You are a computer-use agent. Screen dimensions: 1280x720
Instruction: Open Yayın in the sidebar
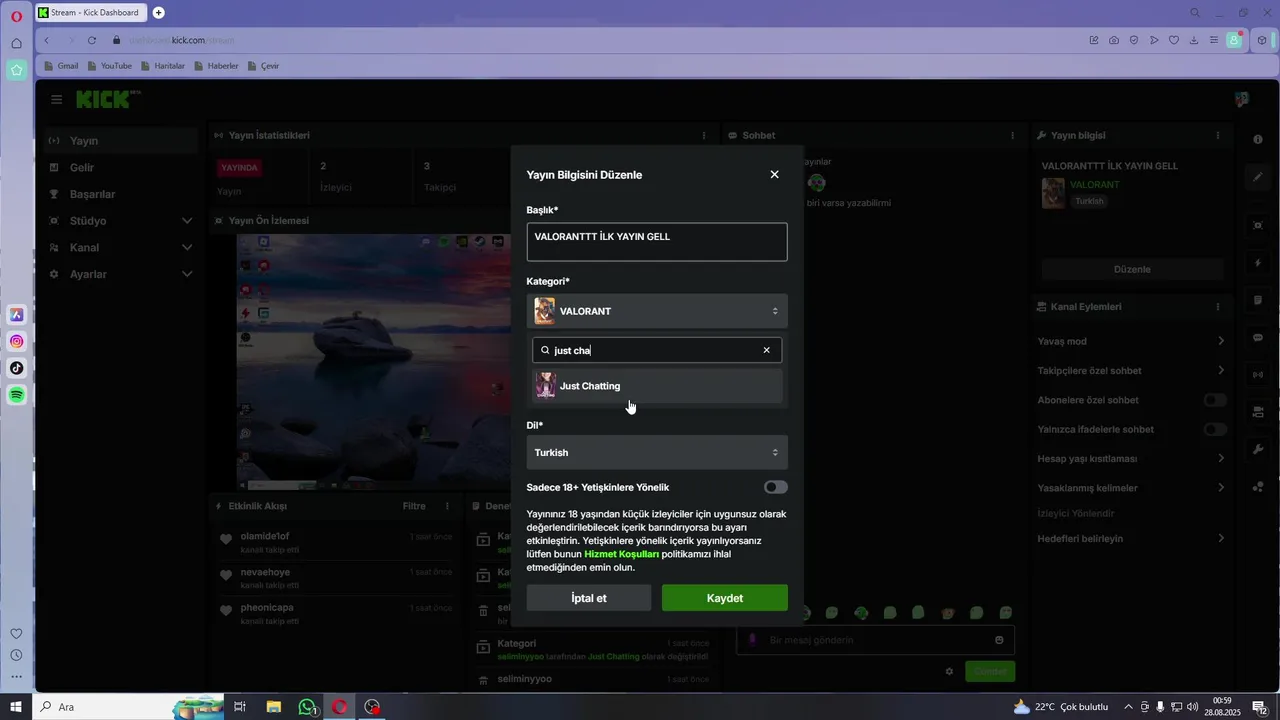point(122,141)
